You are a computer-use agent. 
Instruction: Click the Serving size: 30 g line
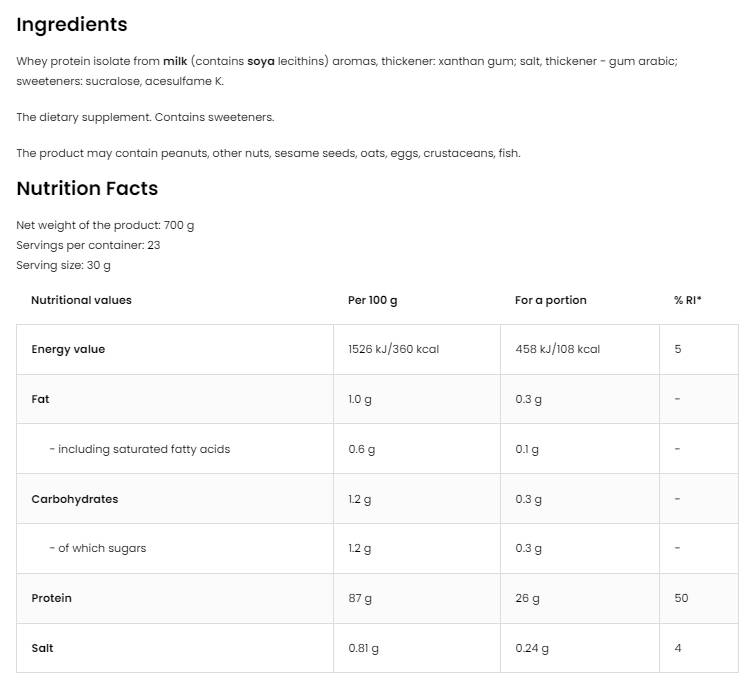point(63,265)
